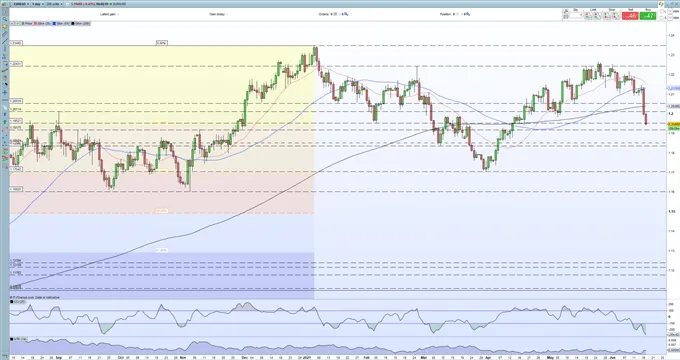Viewport: 680px width, 360px height.
Task: Open the Orders magnifier icon
Action: tap(346, 14)
